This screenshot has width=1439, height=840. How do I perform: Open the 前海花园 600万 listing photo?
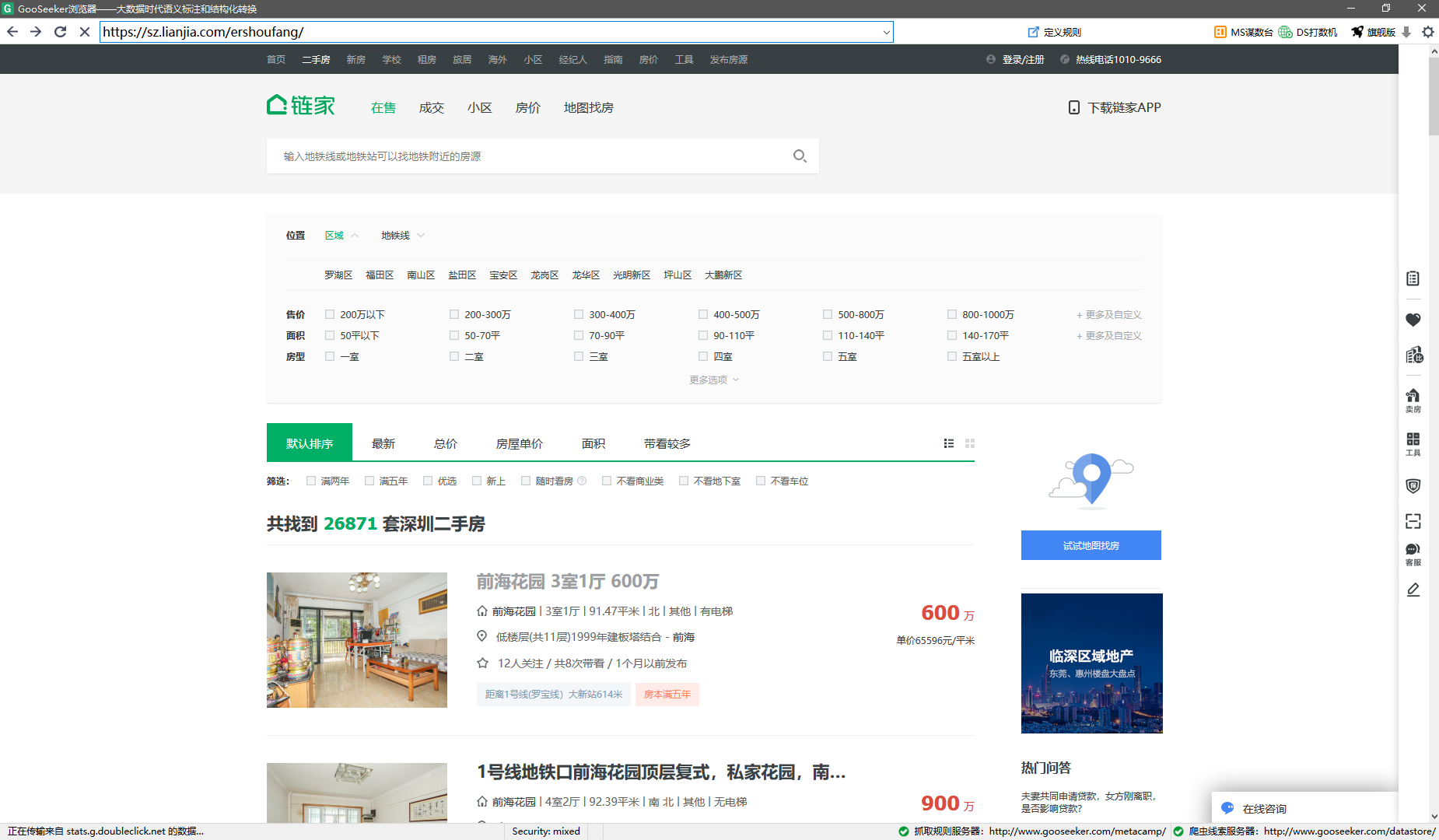[x=357, y=640]
